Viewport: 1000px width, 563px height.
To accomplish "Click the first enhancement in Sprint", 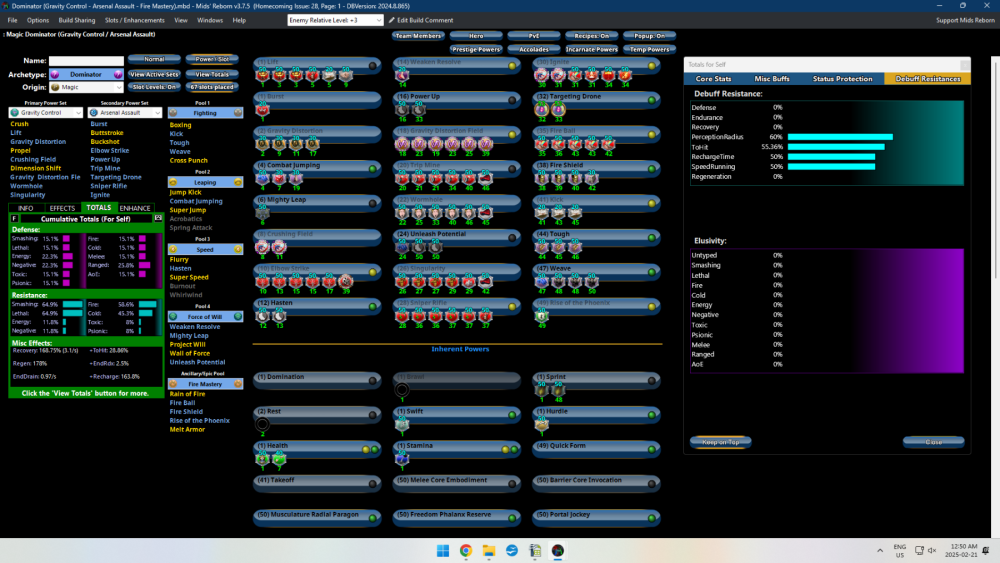I will 541,390.
